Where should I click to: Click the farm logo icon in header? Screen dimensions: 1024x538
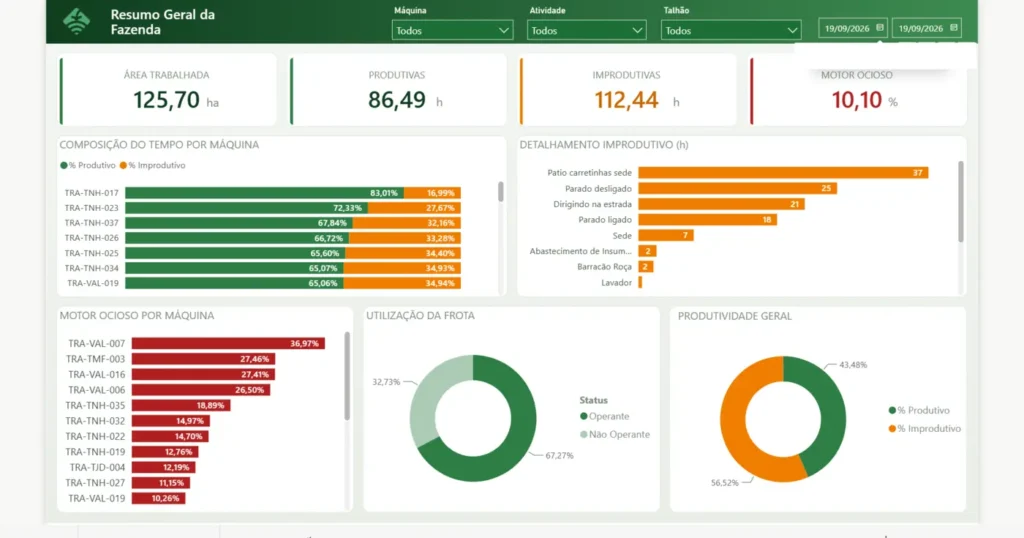tap(76, 22)
